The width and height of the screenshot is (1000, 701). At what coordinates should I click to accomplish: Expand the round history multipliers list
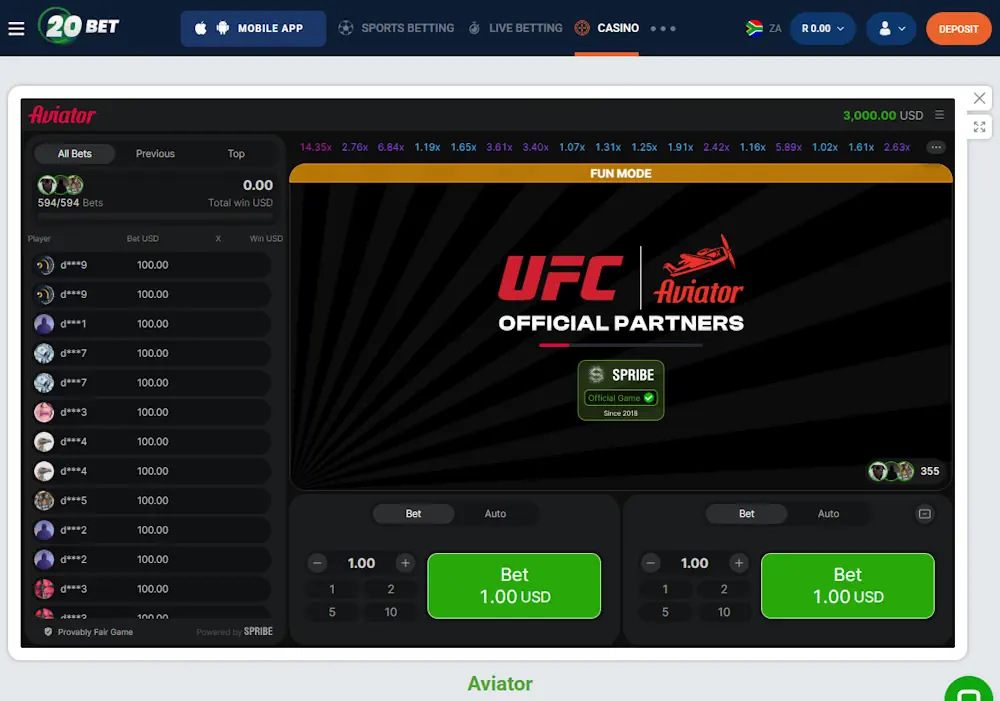(936, 147)
